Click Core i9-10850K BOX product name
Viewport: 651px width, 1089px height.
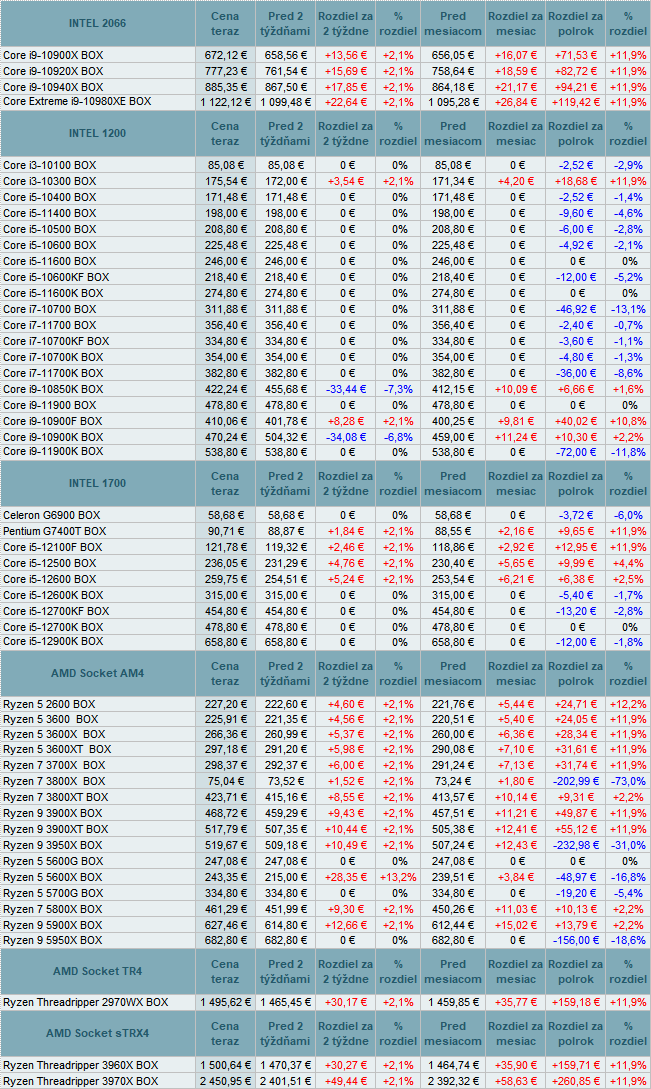(53, 389)
